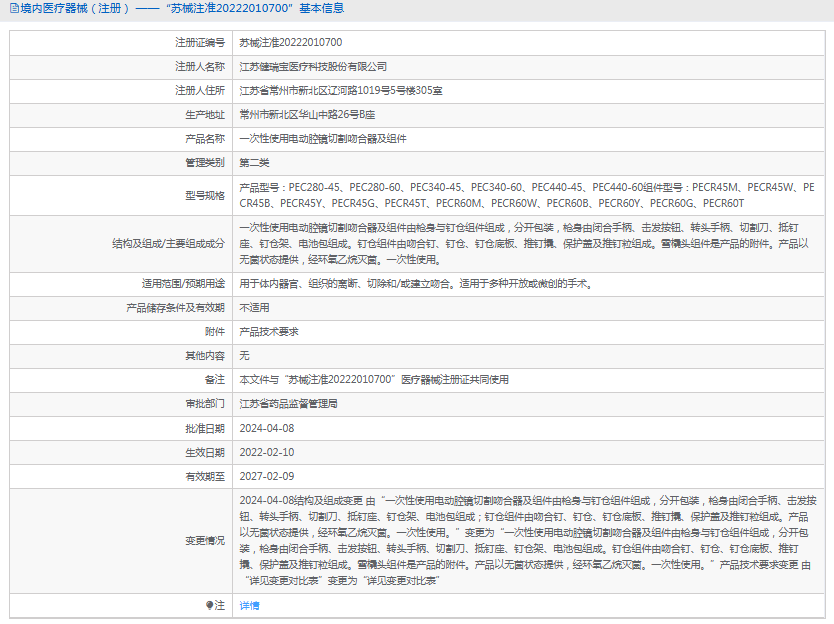Select the model list starting PEC280-45
Viewport: 834px width, 624px height.
coord(527,195)
